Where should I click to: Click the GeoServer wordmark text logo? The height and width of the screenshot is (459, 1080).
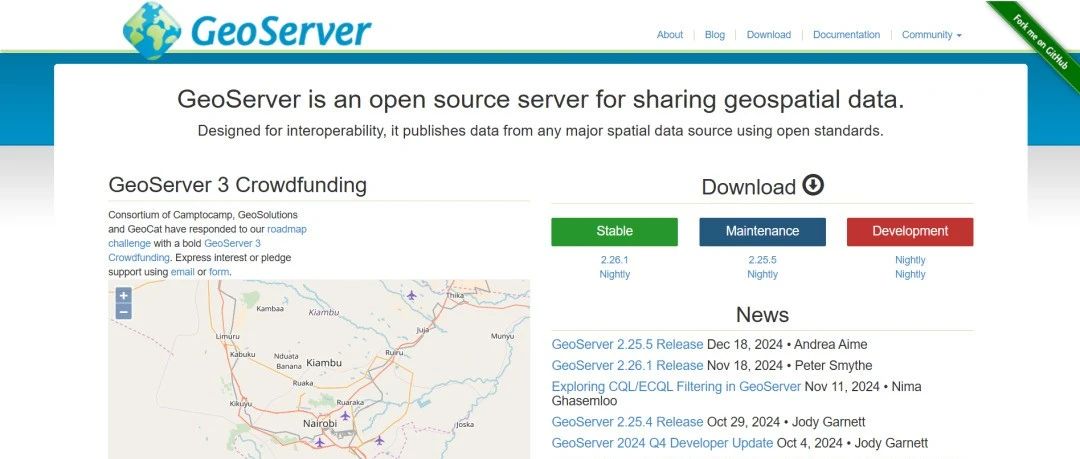[280, 30]
